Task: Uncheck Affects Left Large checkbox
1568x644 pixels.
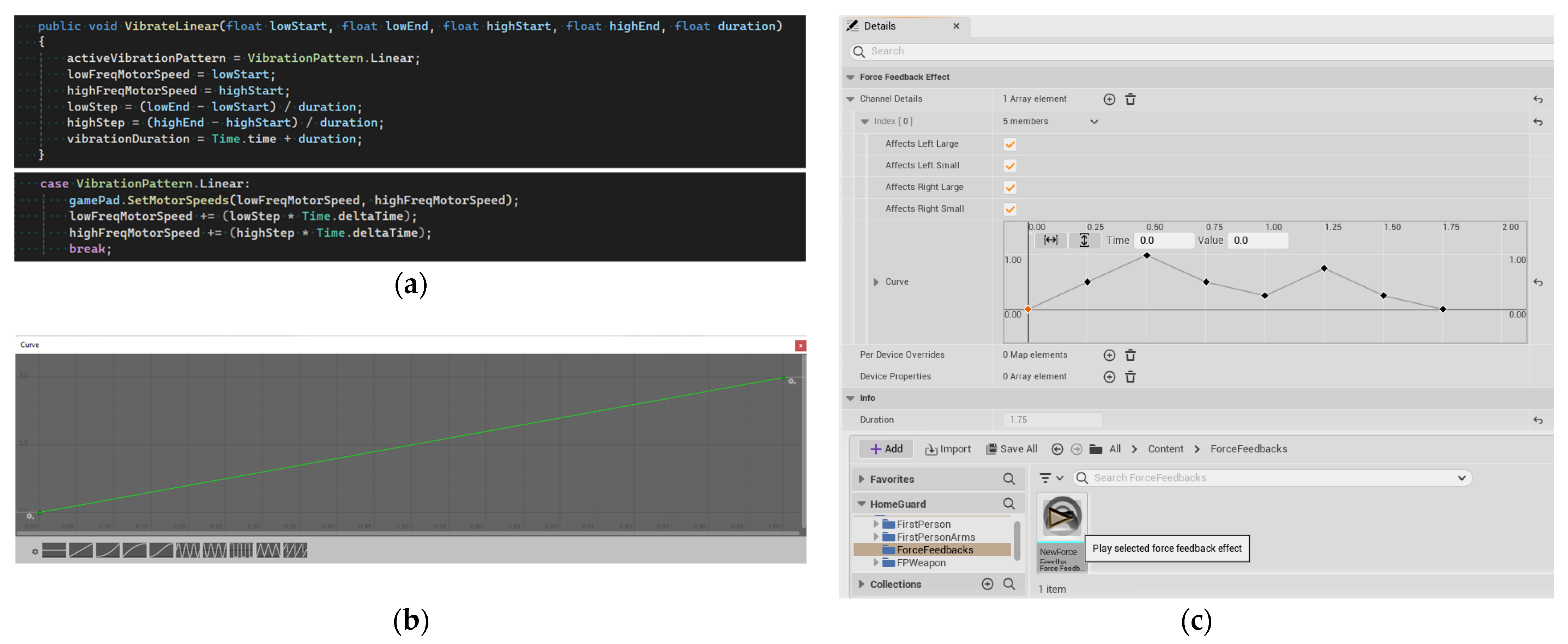Action: point(1010,144)
